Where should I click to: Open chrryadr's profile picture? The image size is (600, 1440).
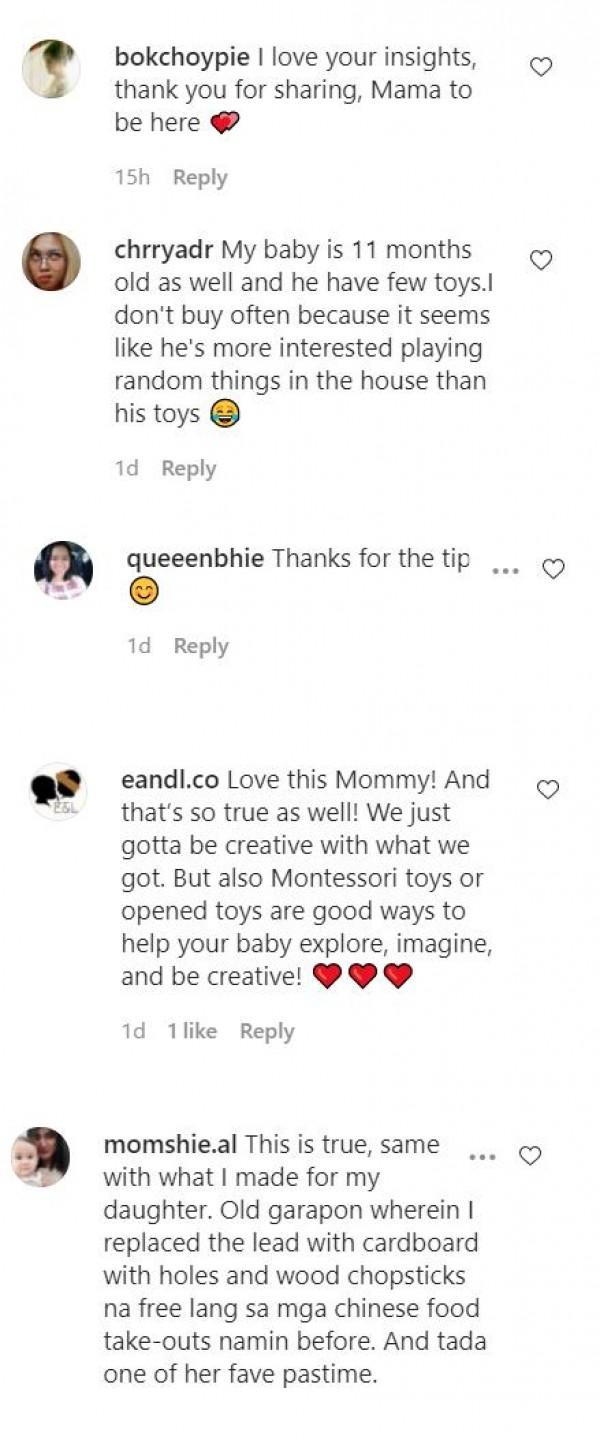click(51, 262)
